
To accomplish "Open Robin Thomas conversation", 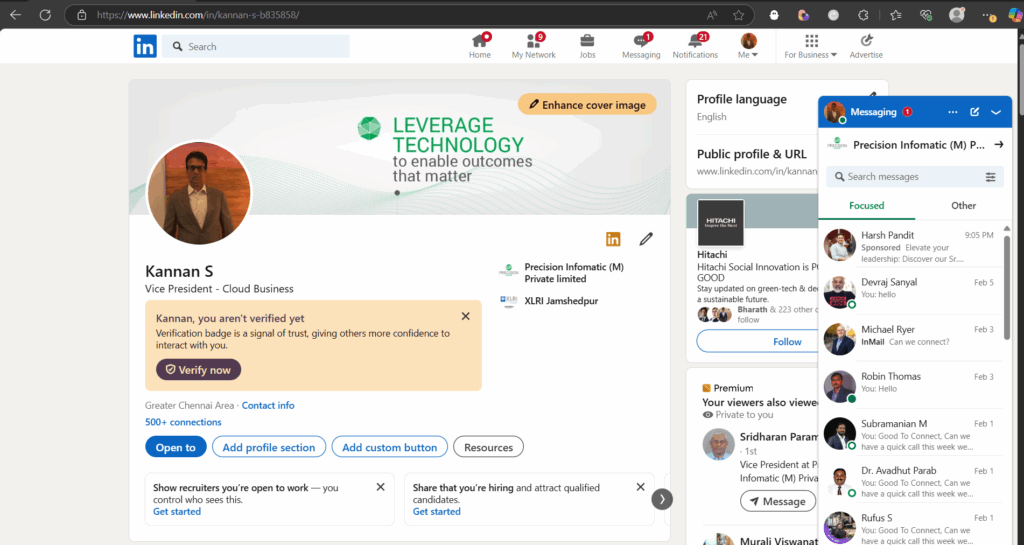I will click(x=910, y=385).
